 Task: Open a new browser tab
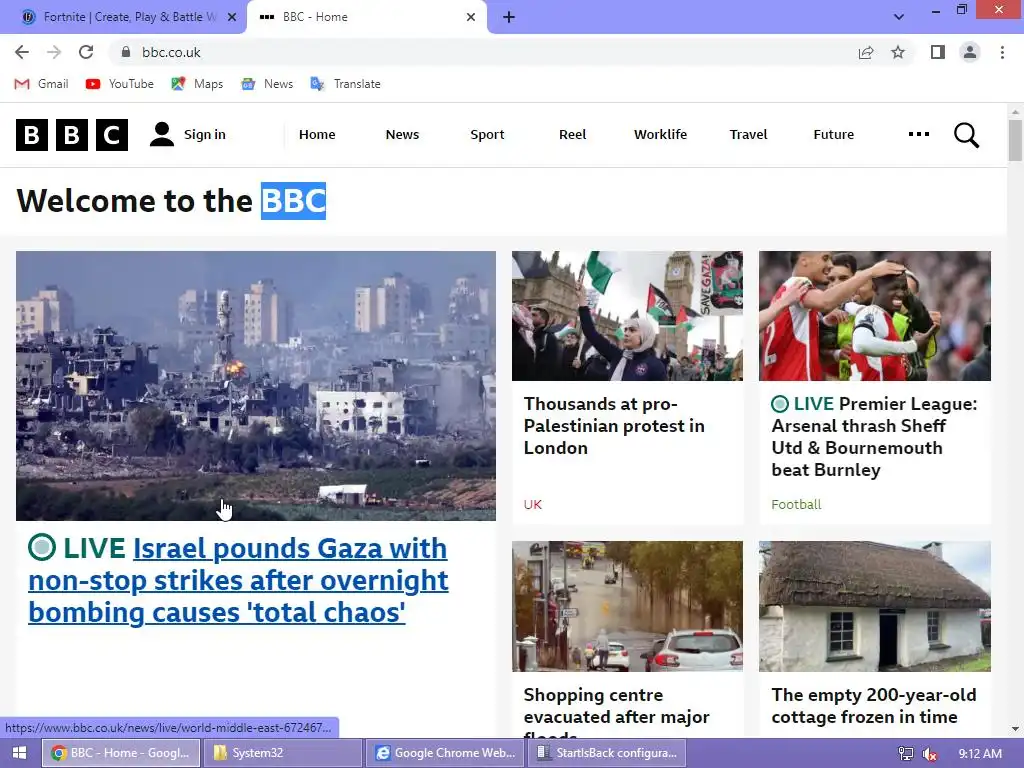pyautogui.click(x=509, y=17)
